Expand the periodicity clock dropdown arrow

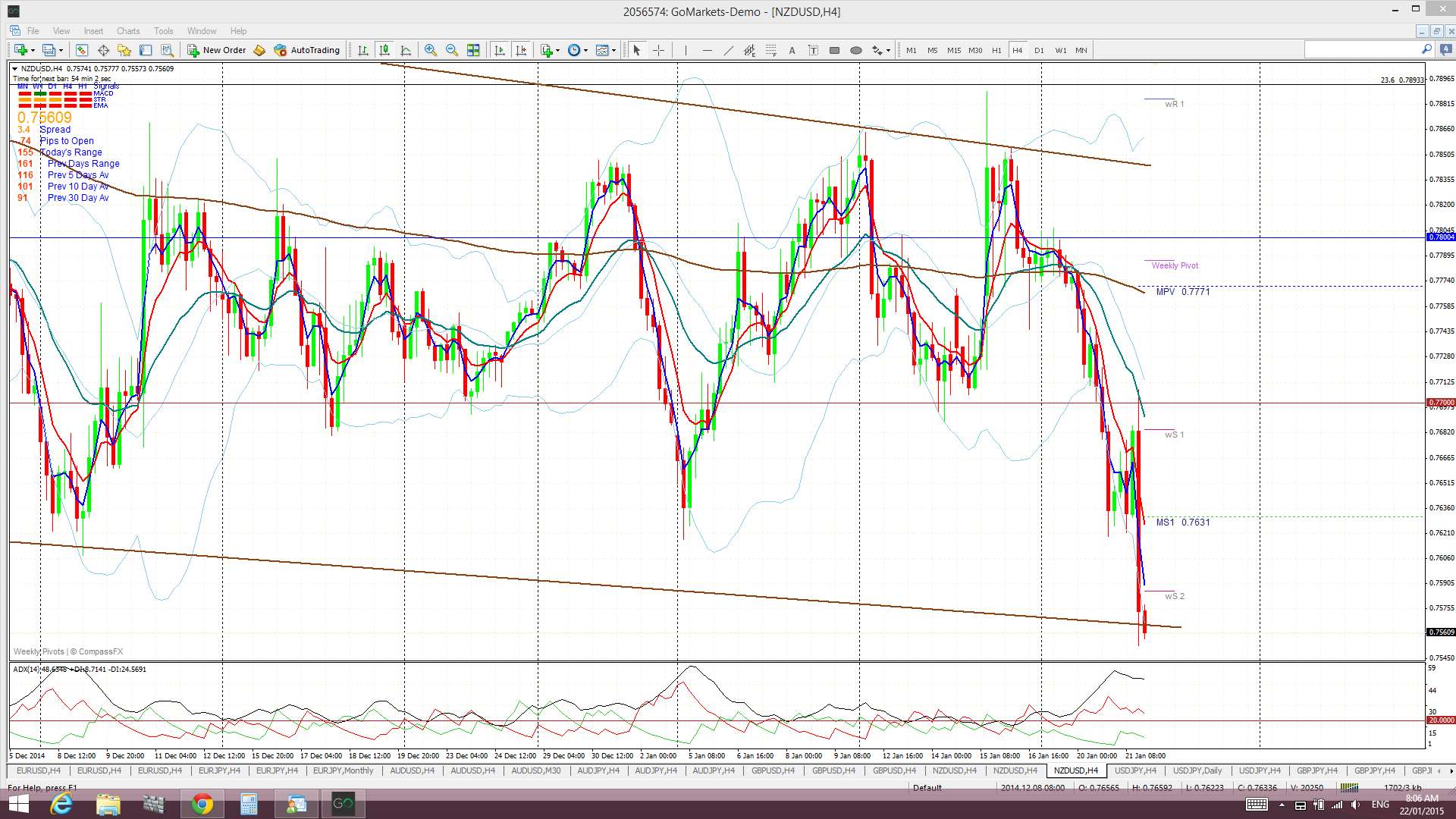[x=585, y=50]
